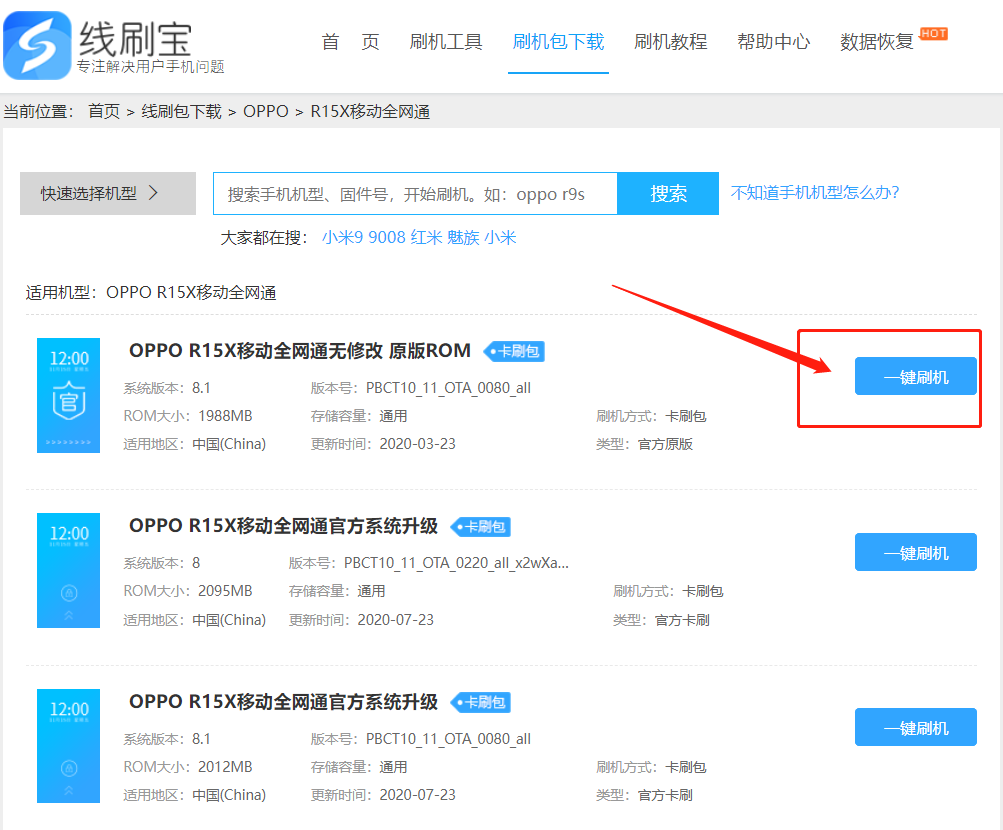
Task: Click 卡刷包 tag on 2095MB entry
Action: pyautogui.click(x=481, y=527)
